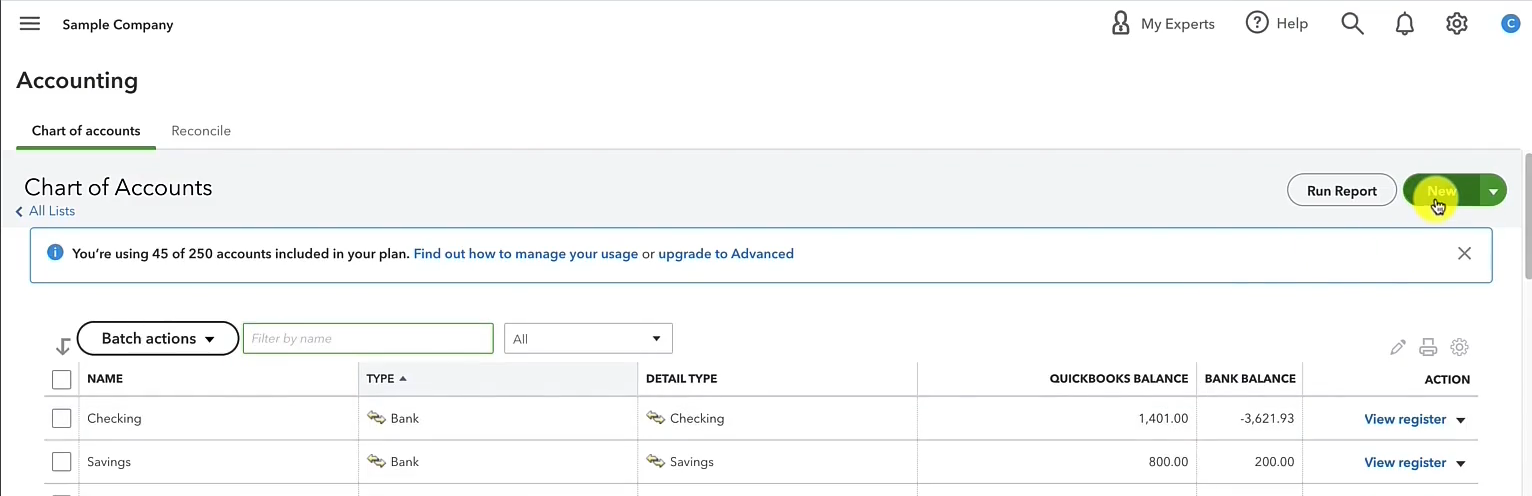Open 'Find out how to manage your usage' link

525,254
